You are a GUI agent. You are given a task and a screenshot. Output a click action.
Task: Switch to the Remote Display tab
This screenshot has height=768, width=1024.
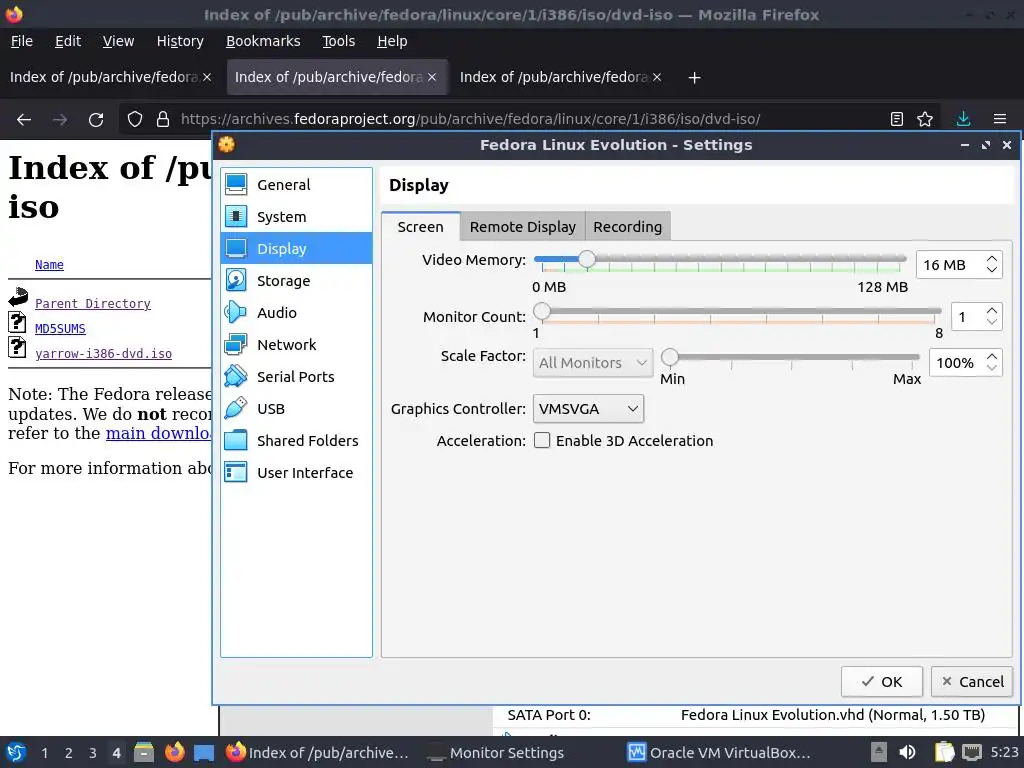tap(522, 227)
